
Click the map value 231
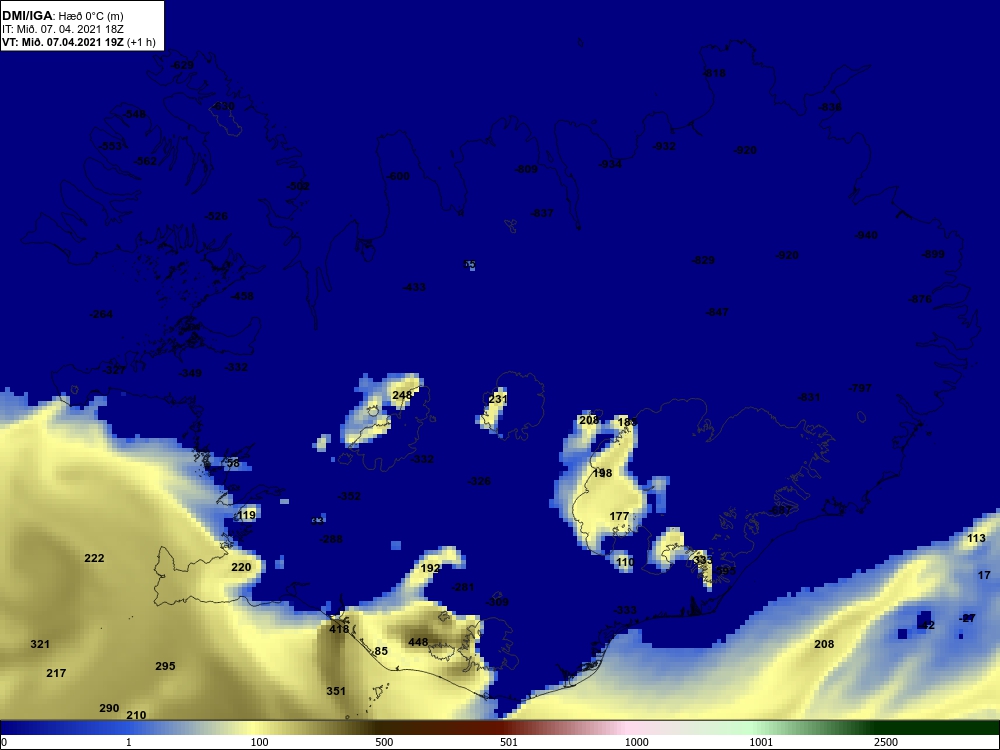pos(497,399)
